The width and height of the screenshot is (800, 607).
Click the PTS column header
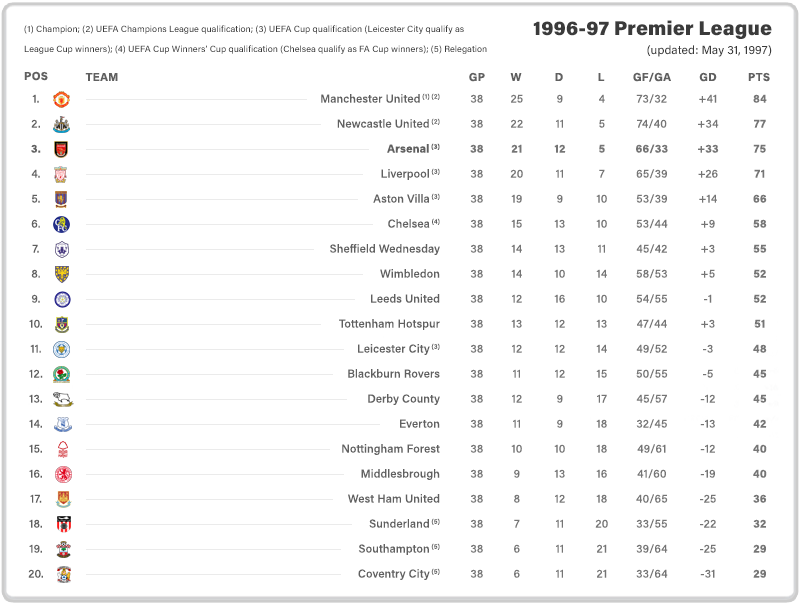click(x=759, y=77)
